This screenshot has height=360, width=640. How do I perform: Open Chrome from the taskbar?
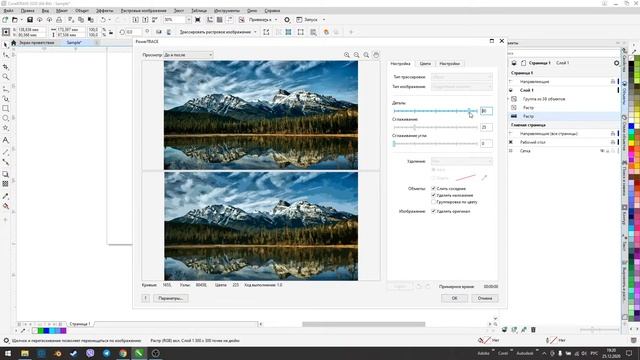pyautogui.click(x=122, y=353)
